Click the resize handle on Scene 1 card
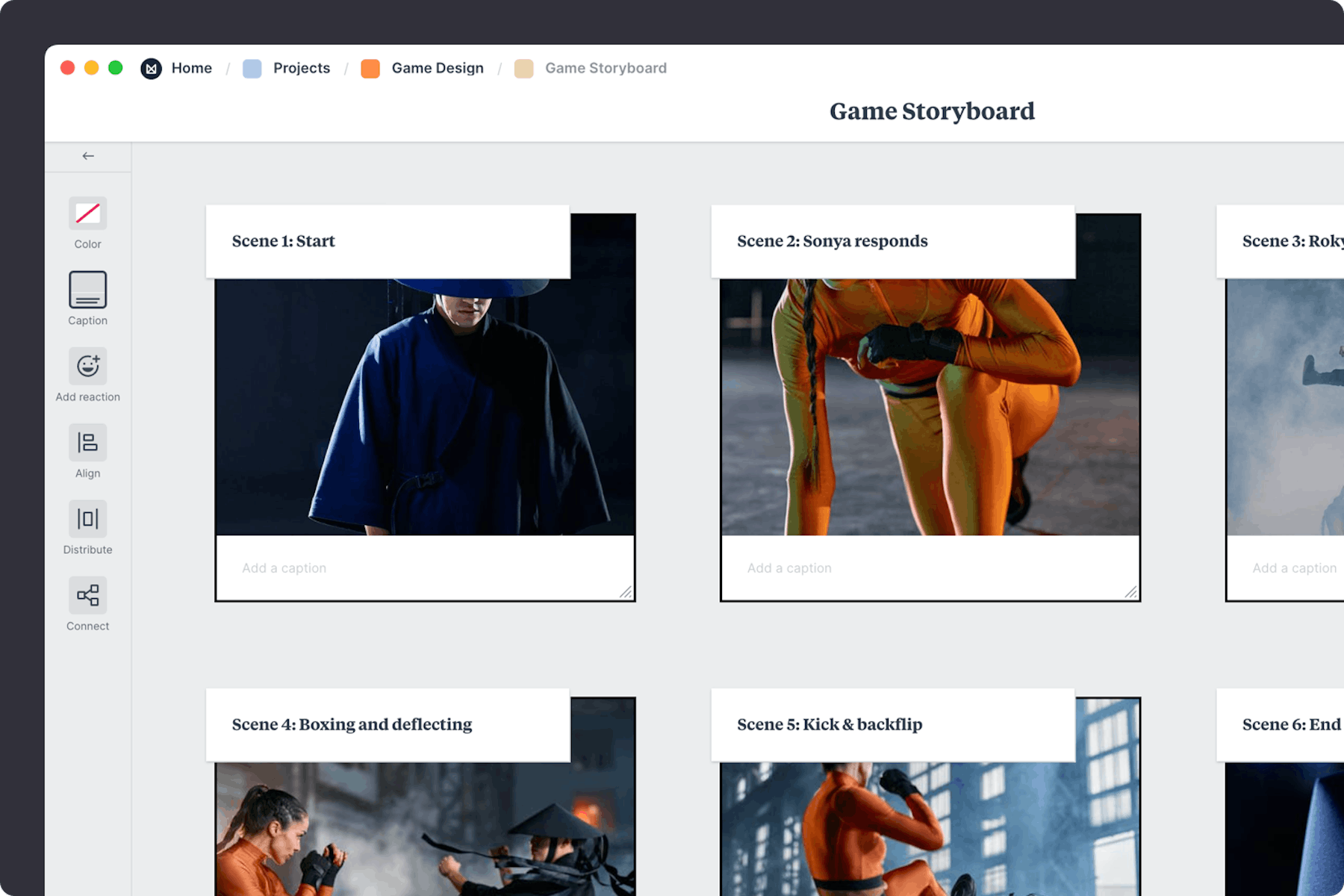 [x=626, y=594]
